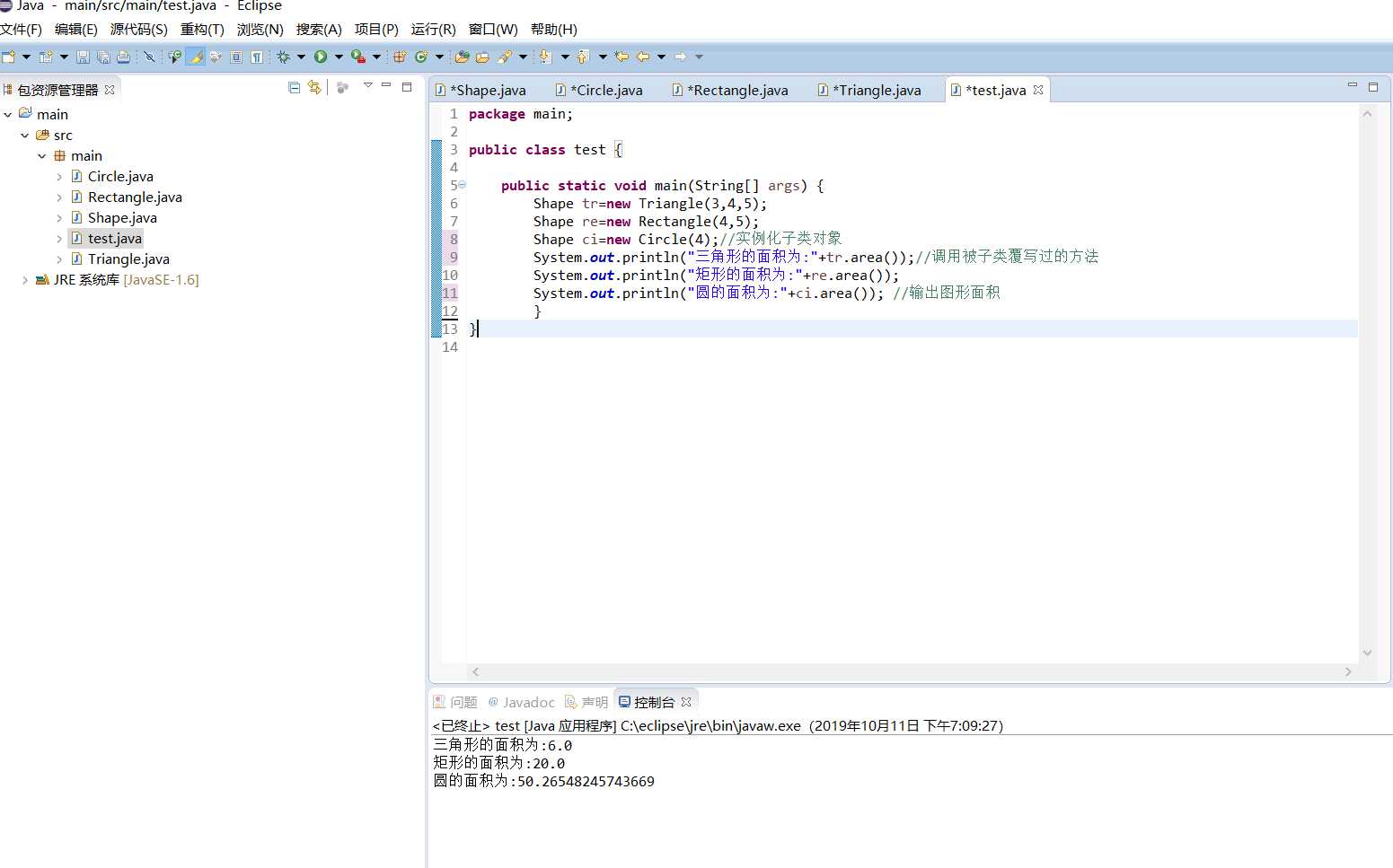Click the green Run button icon

pyautogui.click(x=321, y=57)
